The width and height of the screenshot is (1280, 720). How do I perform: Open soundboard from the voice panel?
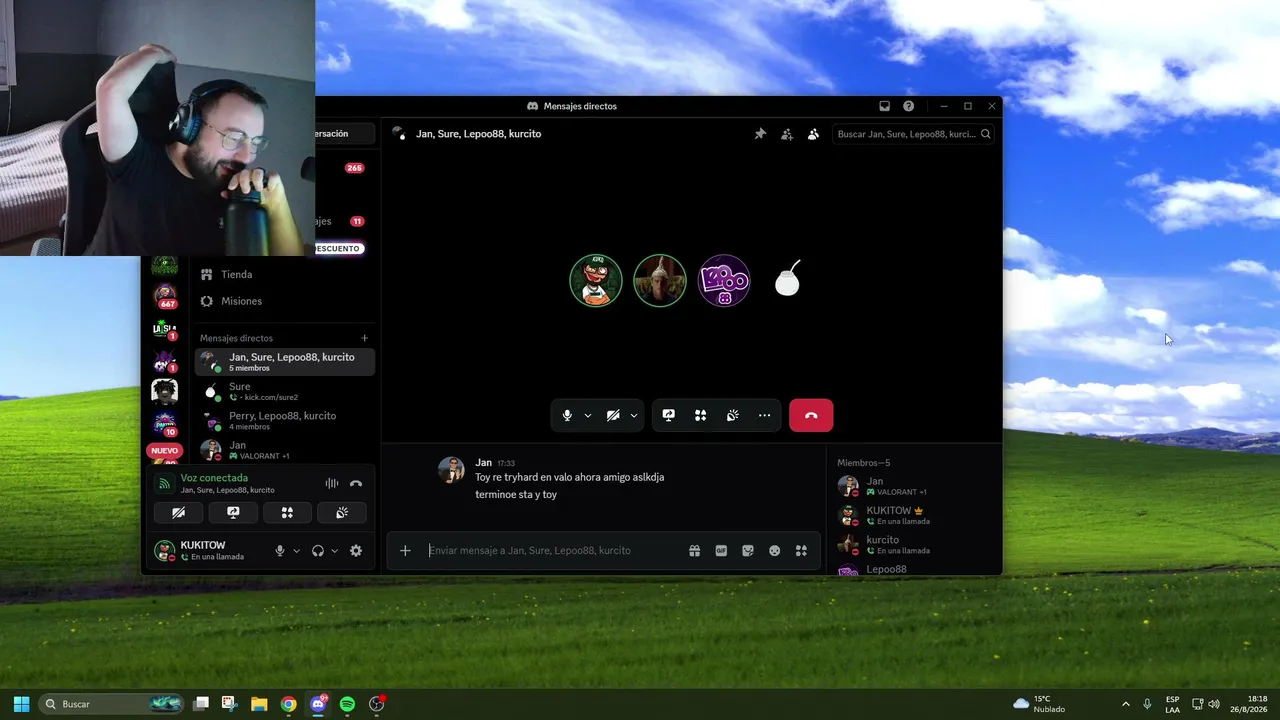[342, 513]
